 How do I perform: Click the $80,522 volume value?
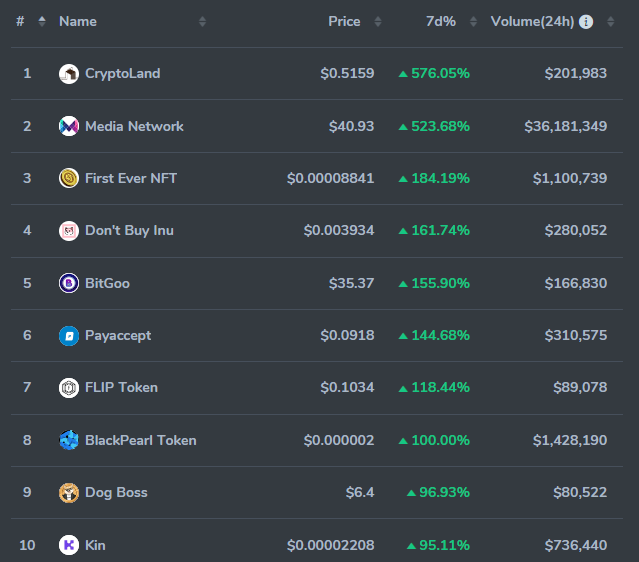click(580, 492)
